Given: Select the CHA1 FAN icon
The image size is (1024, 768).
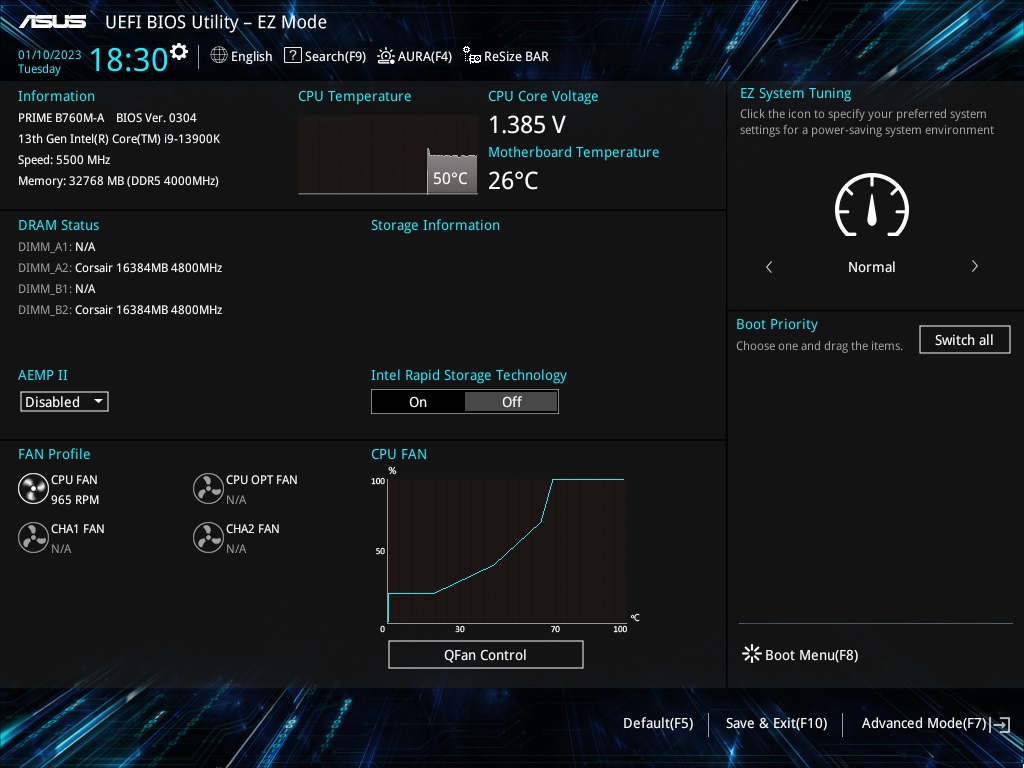Looking at the screenshot, I should [x=33, y=538].
